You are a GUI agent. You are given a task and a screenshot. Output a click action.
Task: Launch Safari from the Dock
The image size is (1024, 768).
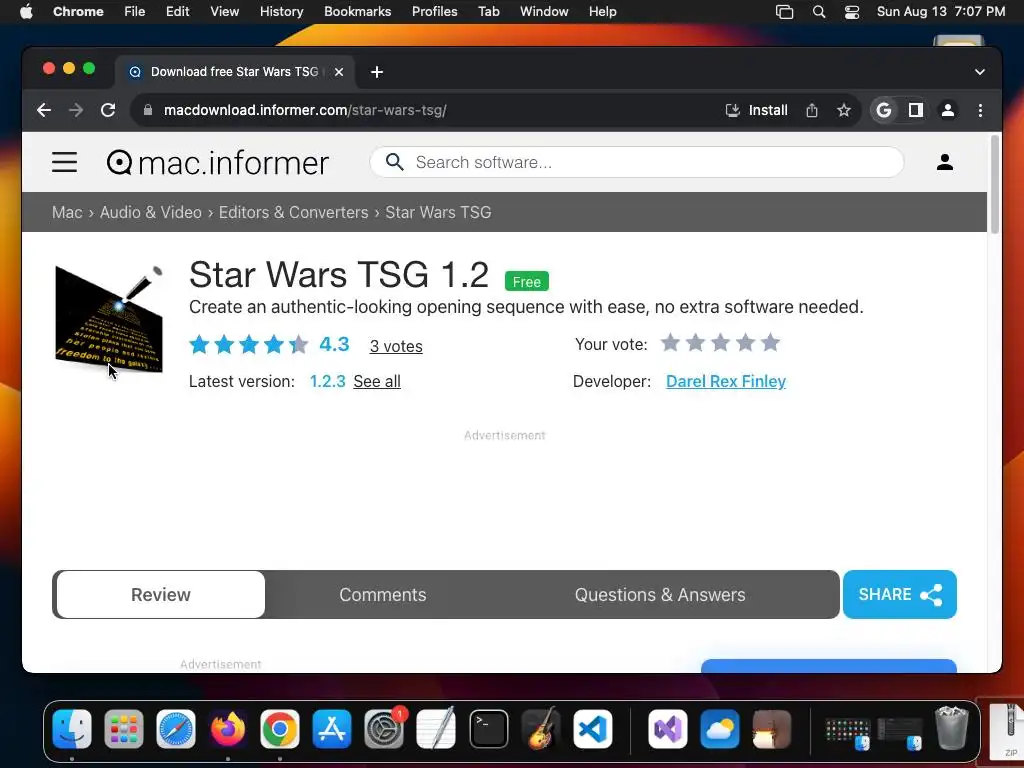coord(176,729)
